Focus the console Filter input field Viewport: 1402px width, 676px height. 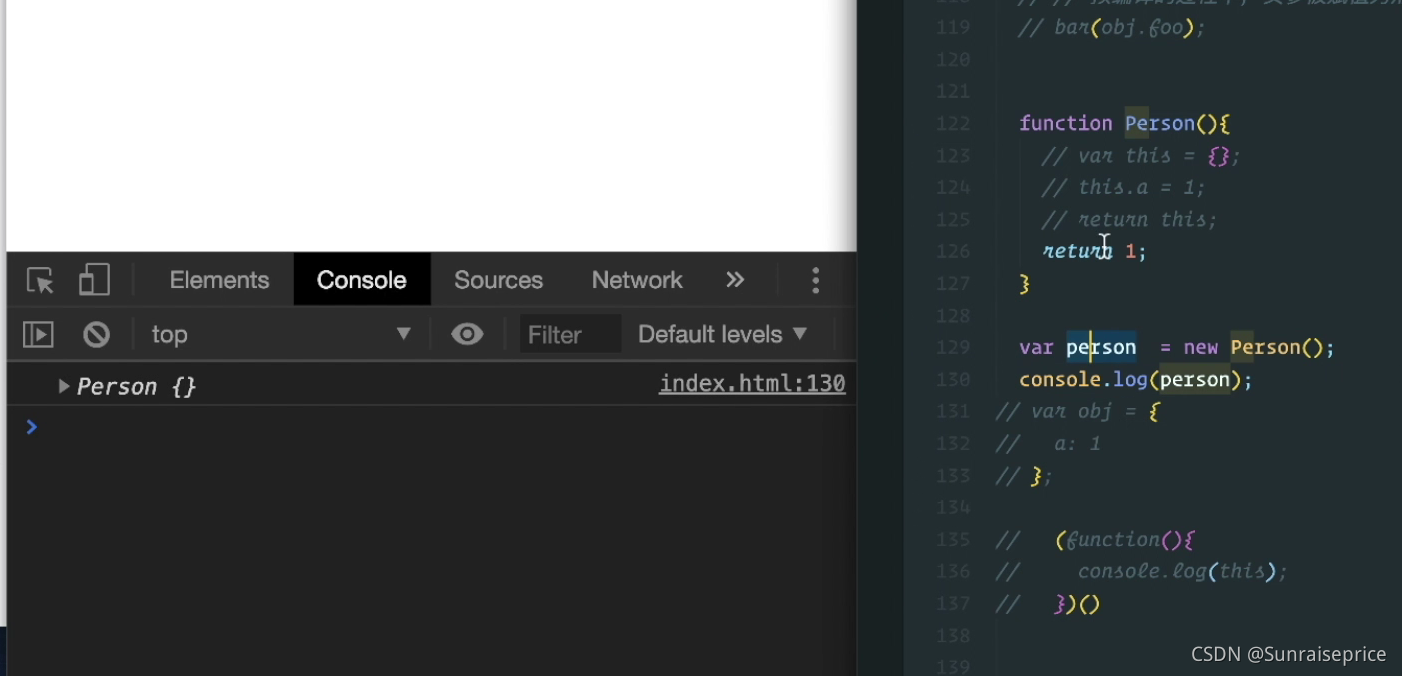570,334
